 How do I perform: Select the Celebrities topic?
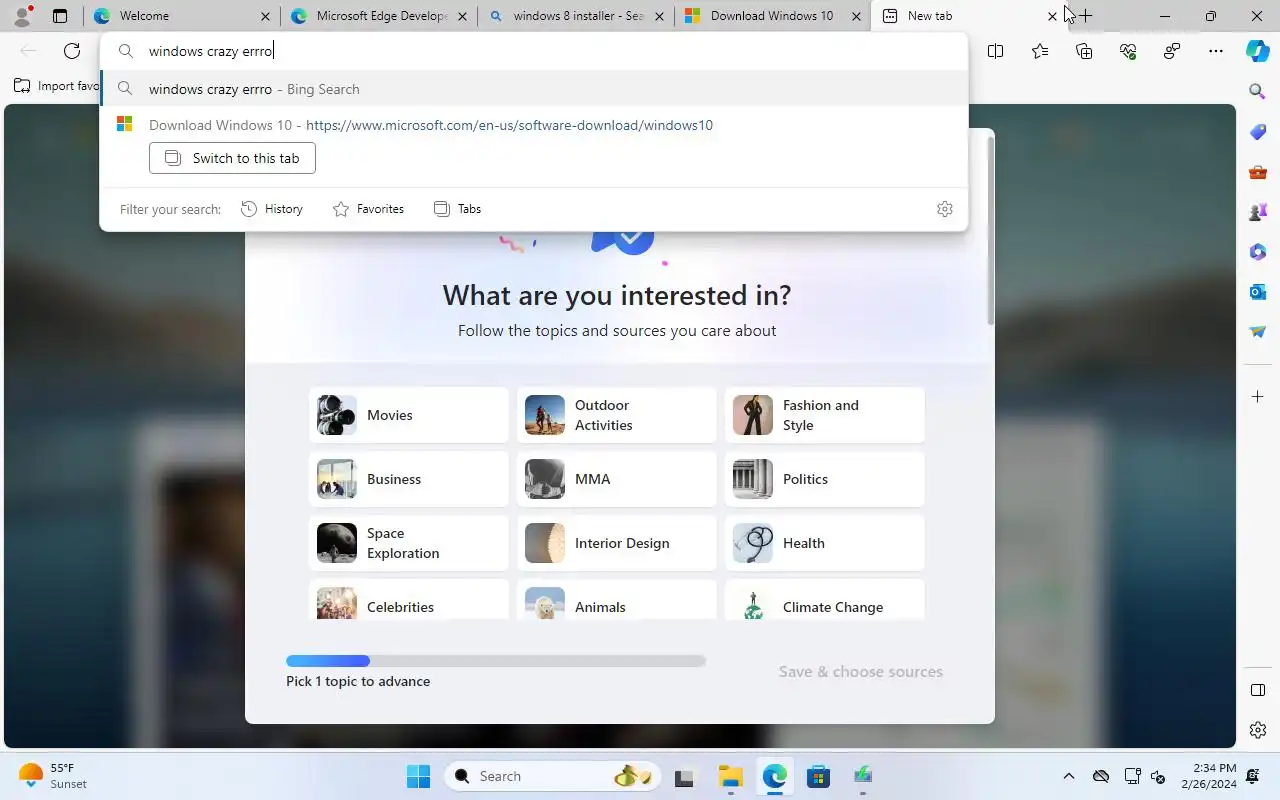tap(409, 600)
